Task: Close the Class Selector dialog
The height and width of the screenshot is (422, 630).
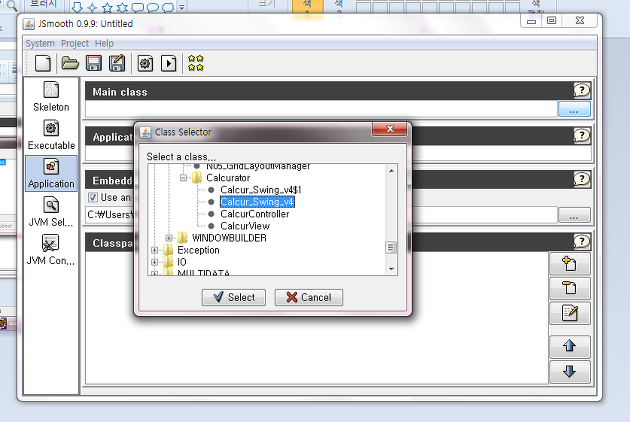Action: [x=390, y=129]
